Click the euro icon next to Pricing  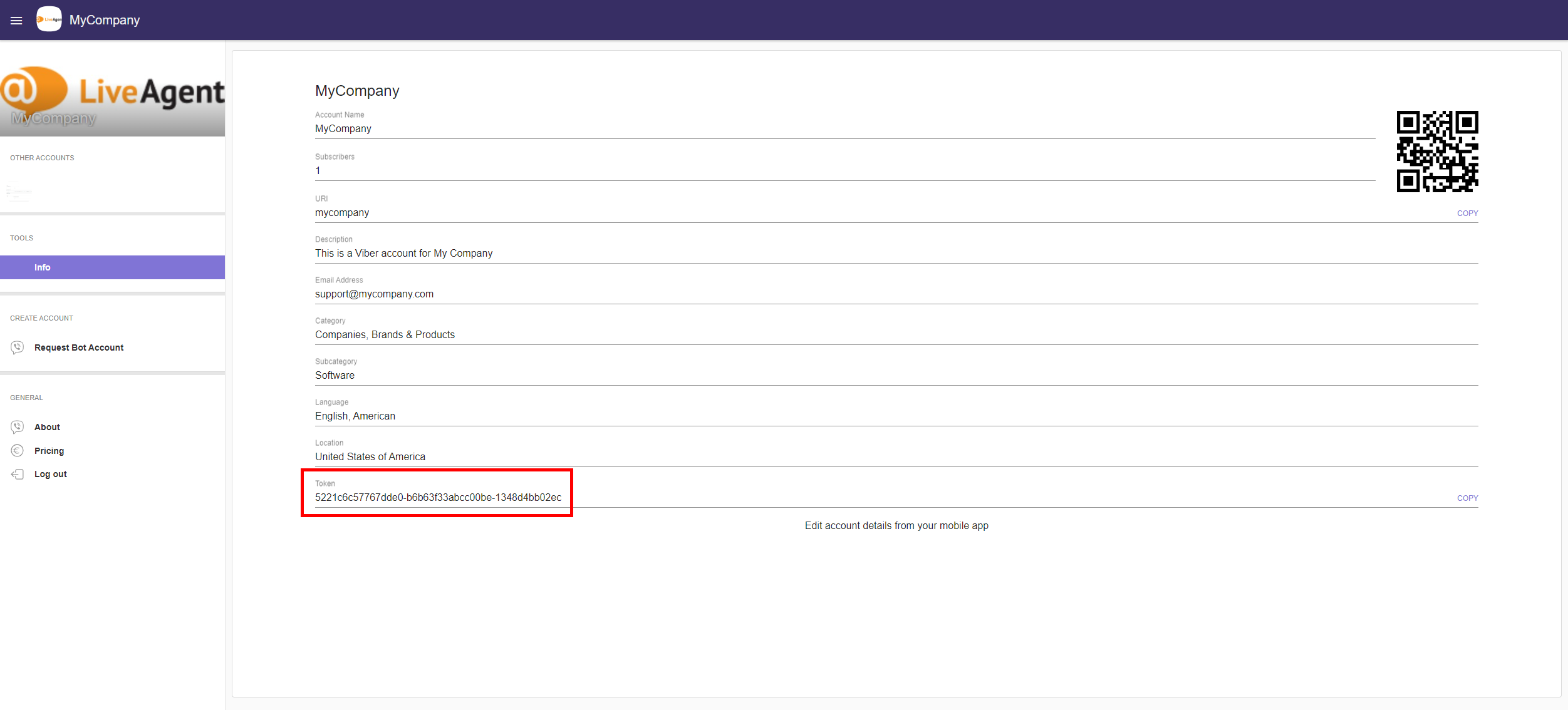click(x=18, y=450)
